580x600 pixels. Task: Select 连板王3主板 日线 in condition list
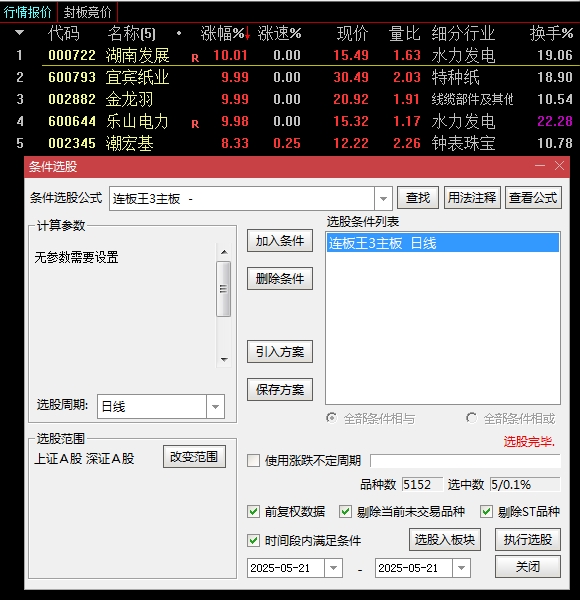coord(443,243)
